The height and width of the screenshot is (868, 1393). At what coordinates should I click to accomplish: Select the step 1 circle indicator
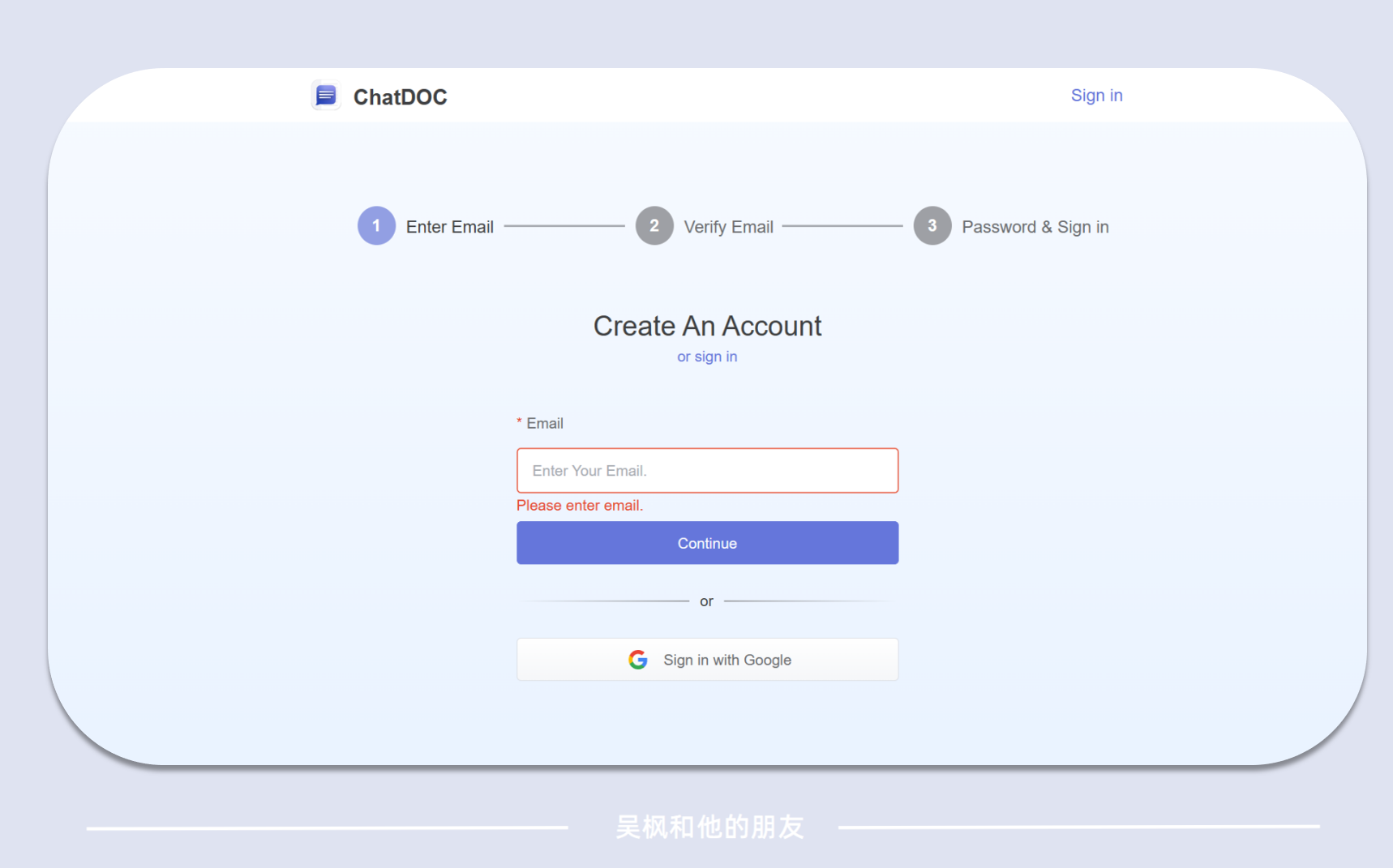click(376, 226)
